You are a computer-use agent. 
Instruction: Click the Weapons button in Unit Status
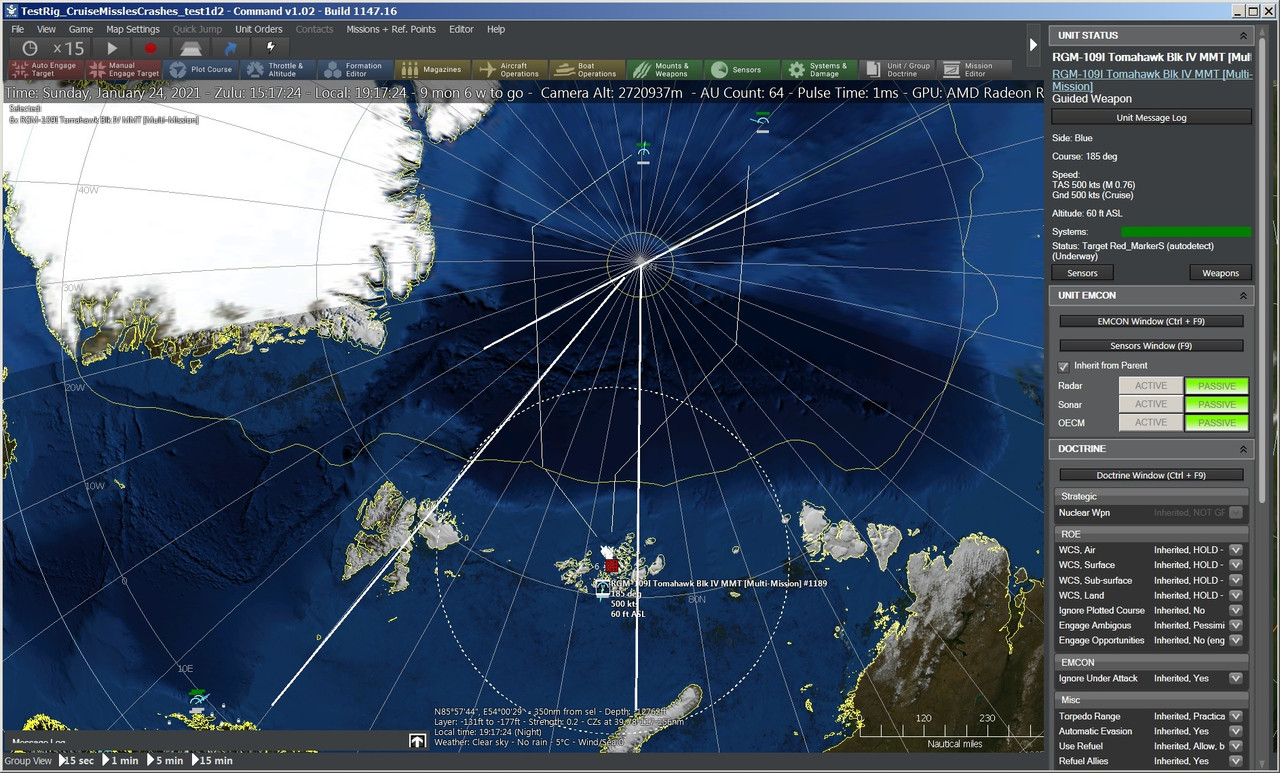tap(1220, 273)
